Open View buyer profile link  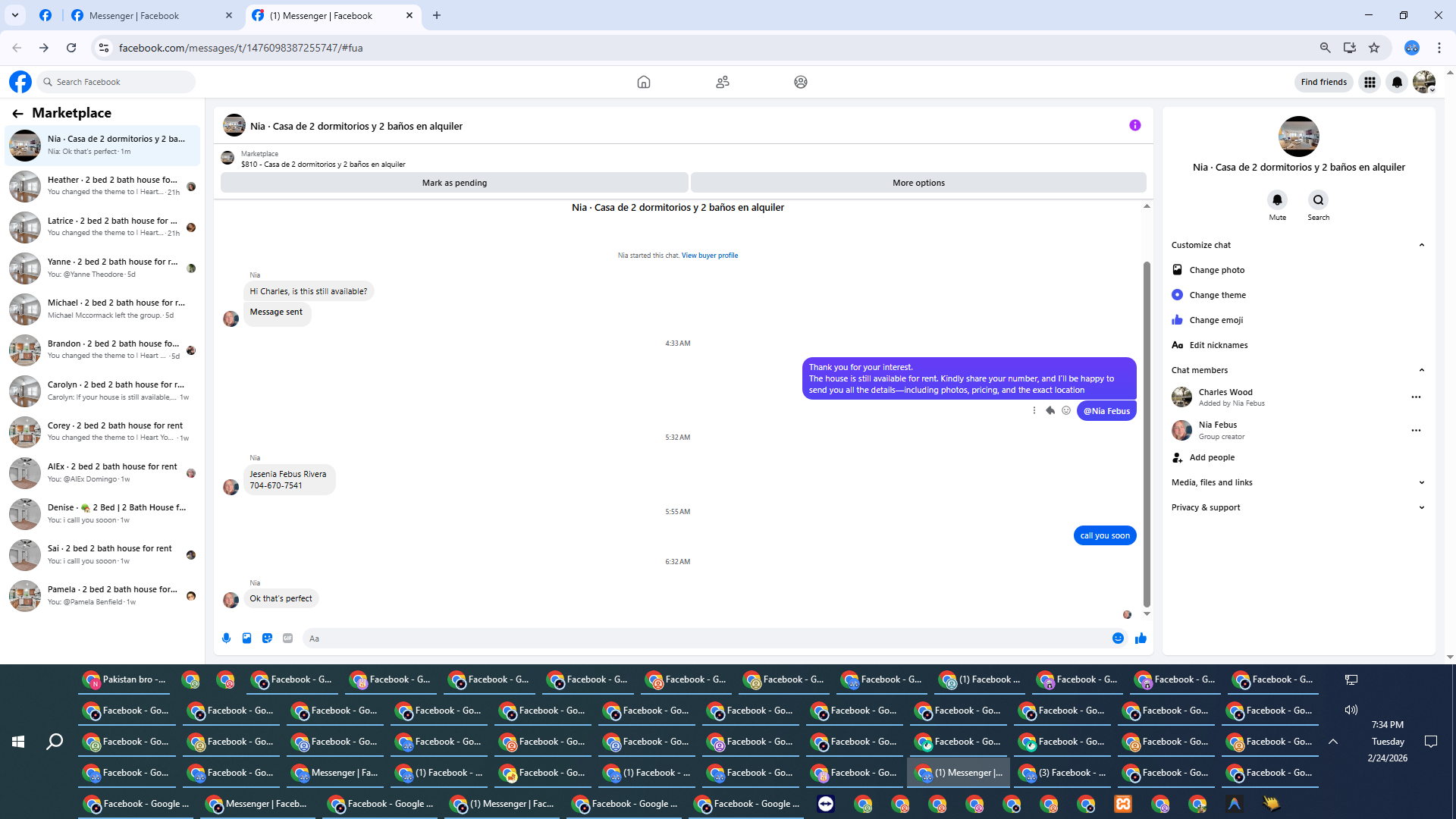709,256
